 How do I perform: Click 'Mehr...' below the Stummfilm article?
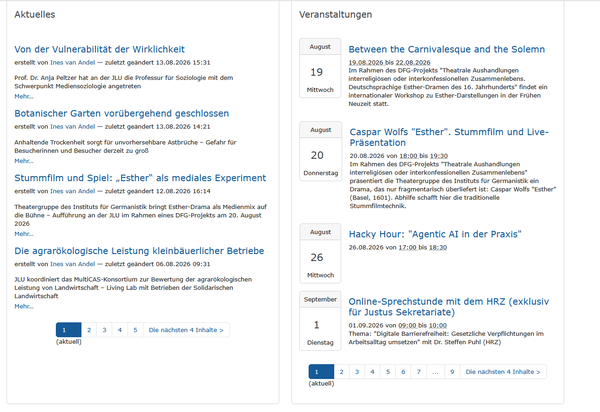coord(24,234)
